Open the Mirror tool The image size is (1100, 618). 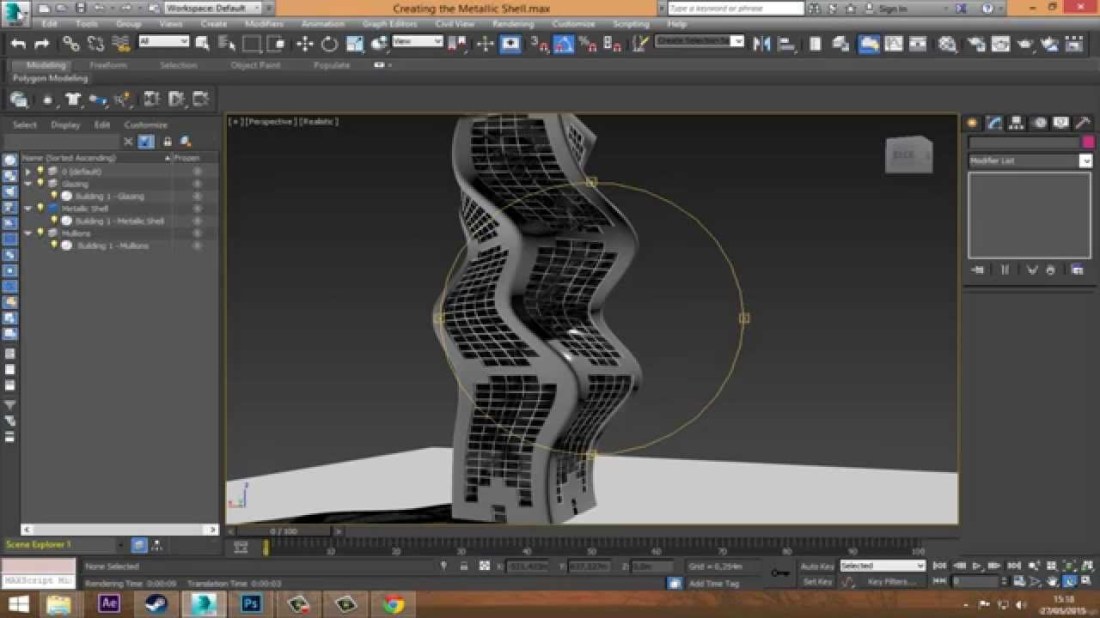[761, 44]
